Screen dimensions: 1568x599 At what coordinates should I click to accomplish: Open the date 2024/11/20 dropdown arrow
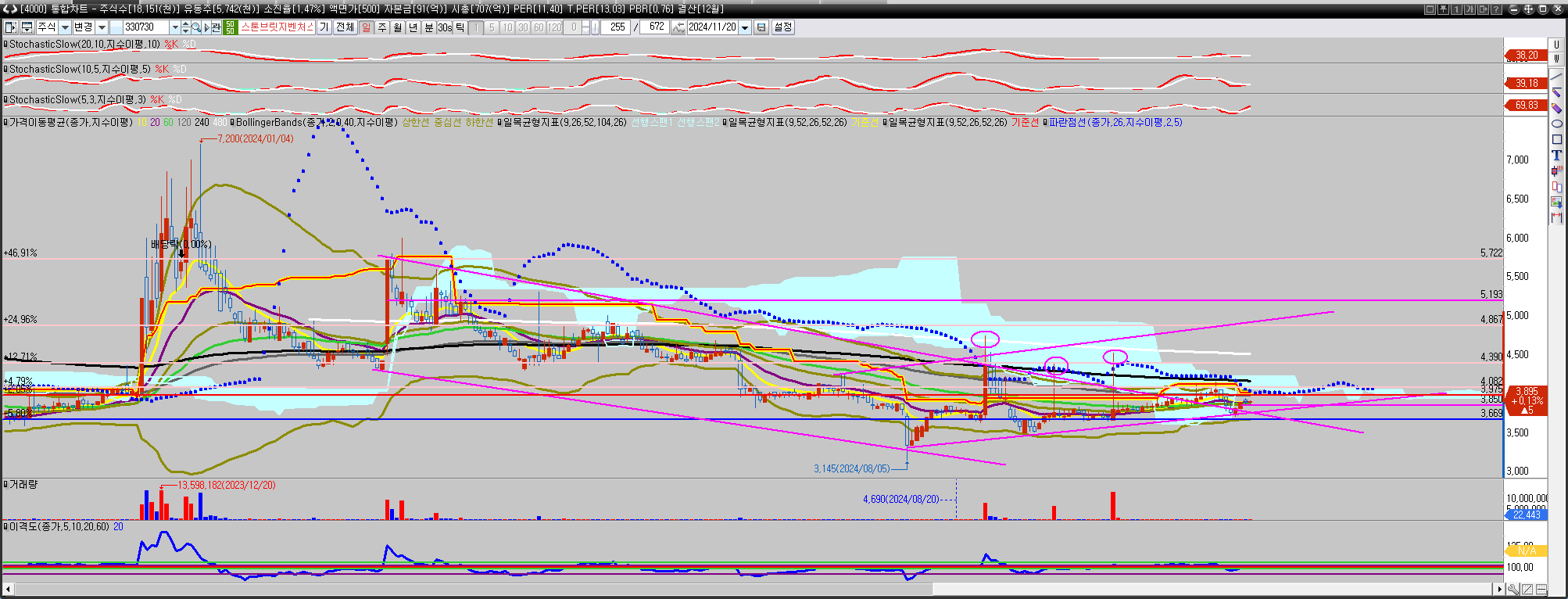point(745,27)
